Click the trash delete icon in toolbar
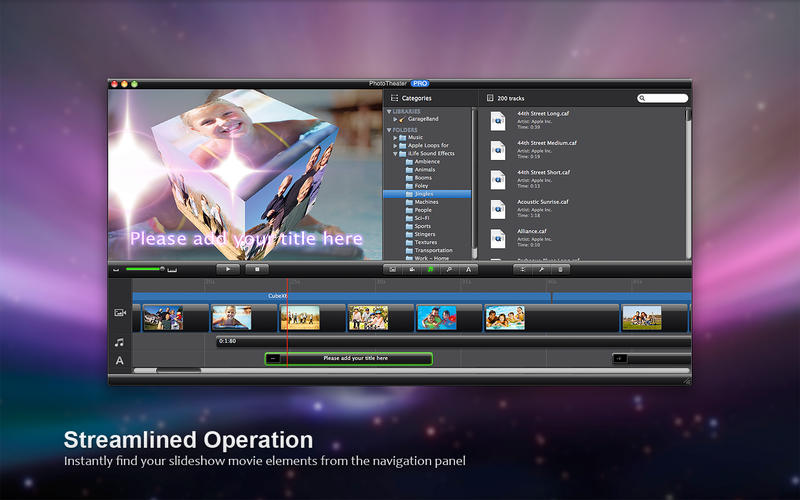Viewport: 800px width, 500px height. [x=560, y=269]
